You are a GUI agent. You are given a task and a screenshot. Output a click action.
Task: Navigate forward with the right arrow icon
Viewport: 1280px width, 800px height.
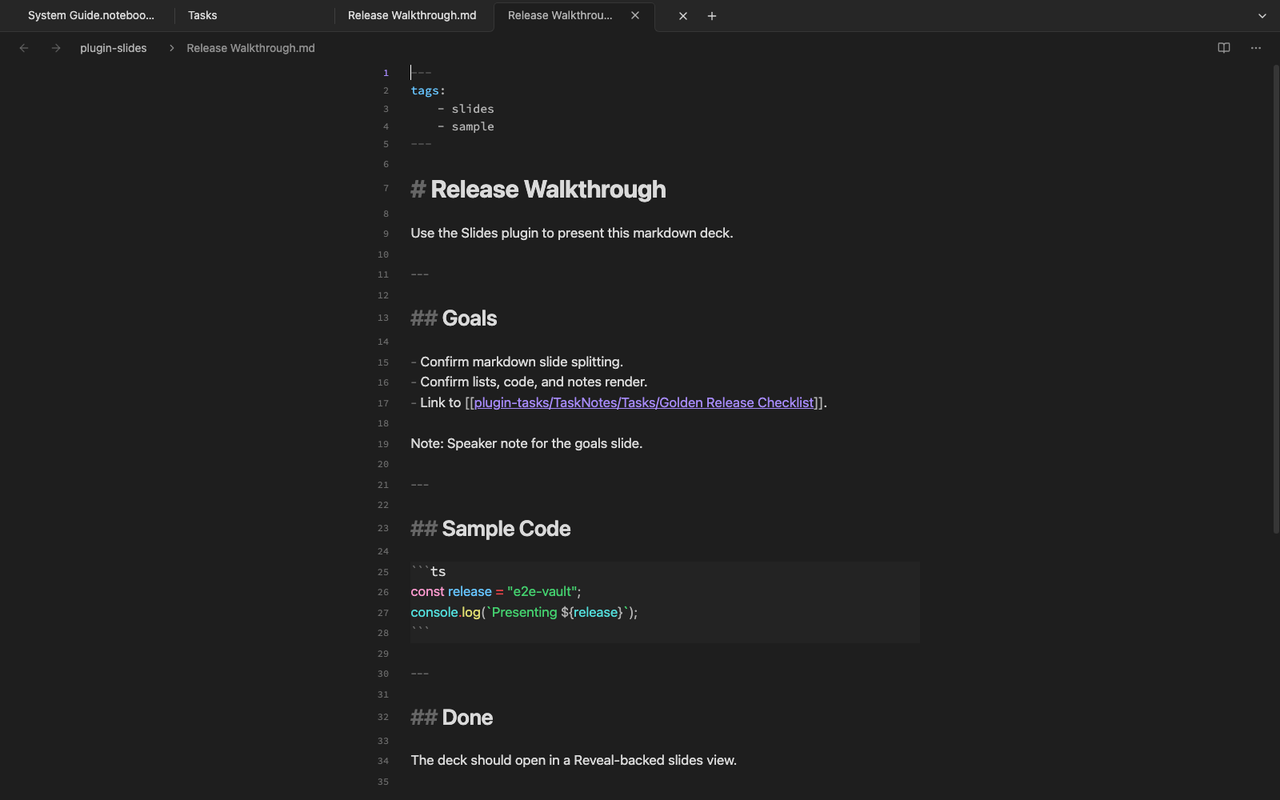[x=56, y=48]
